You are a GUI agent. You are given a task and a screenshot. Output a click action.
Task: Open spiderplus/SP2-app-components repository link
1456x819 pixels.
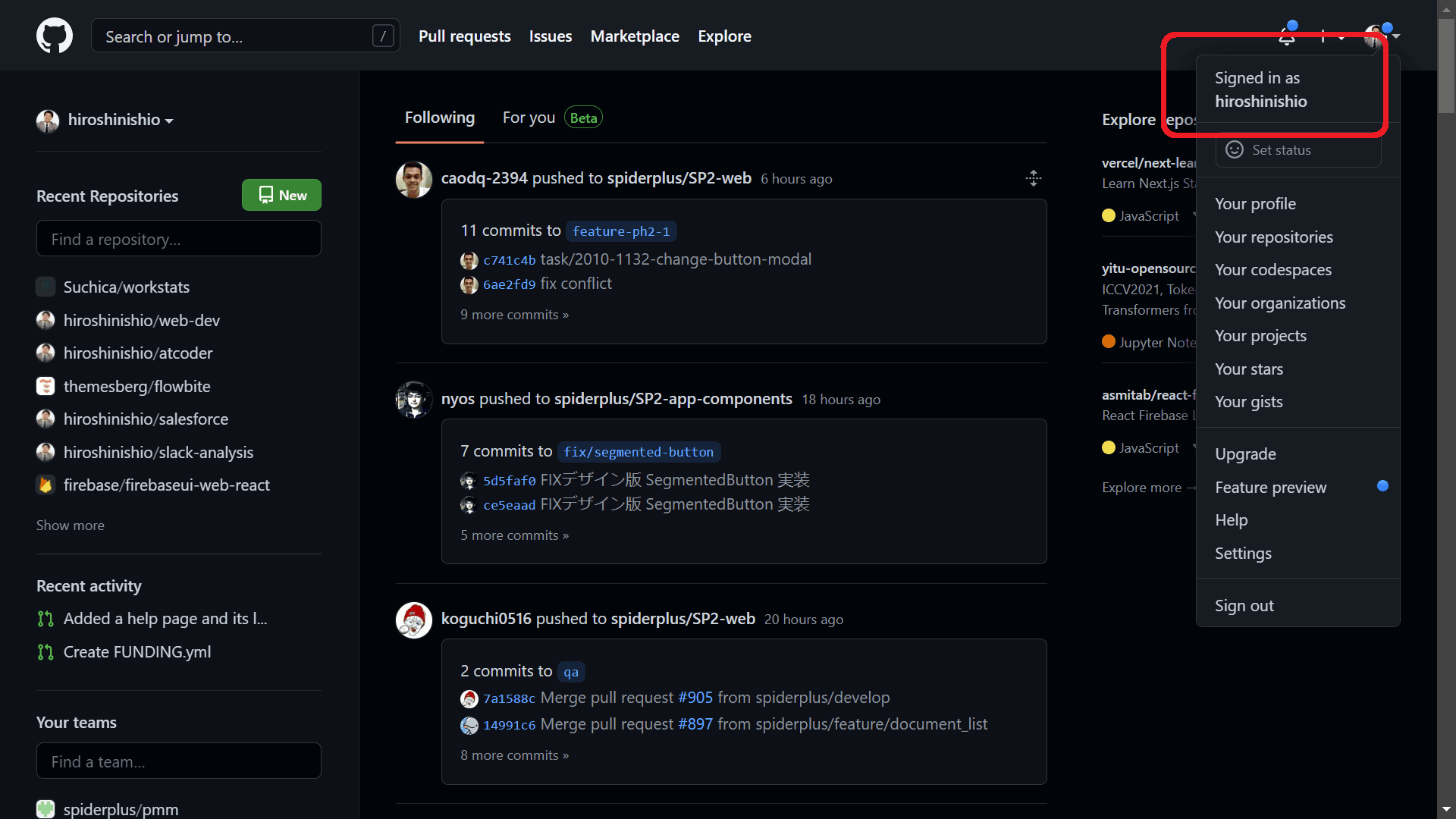point(673,399)
